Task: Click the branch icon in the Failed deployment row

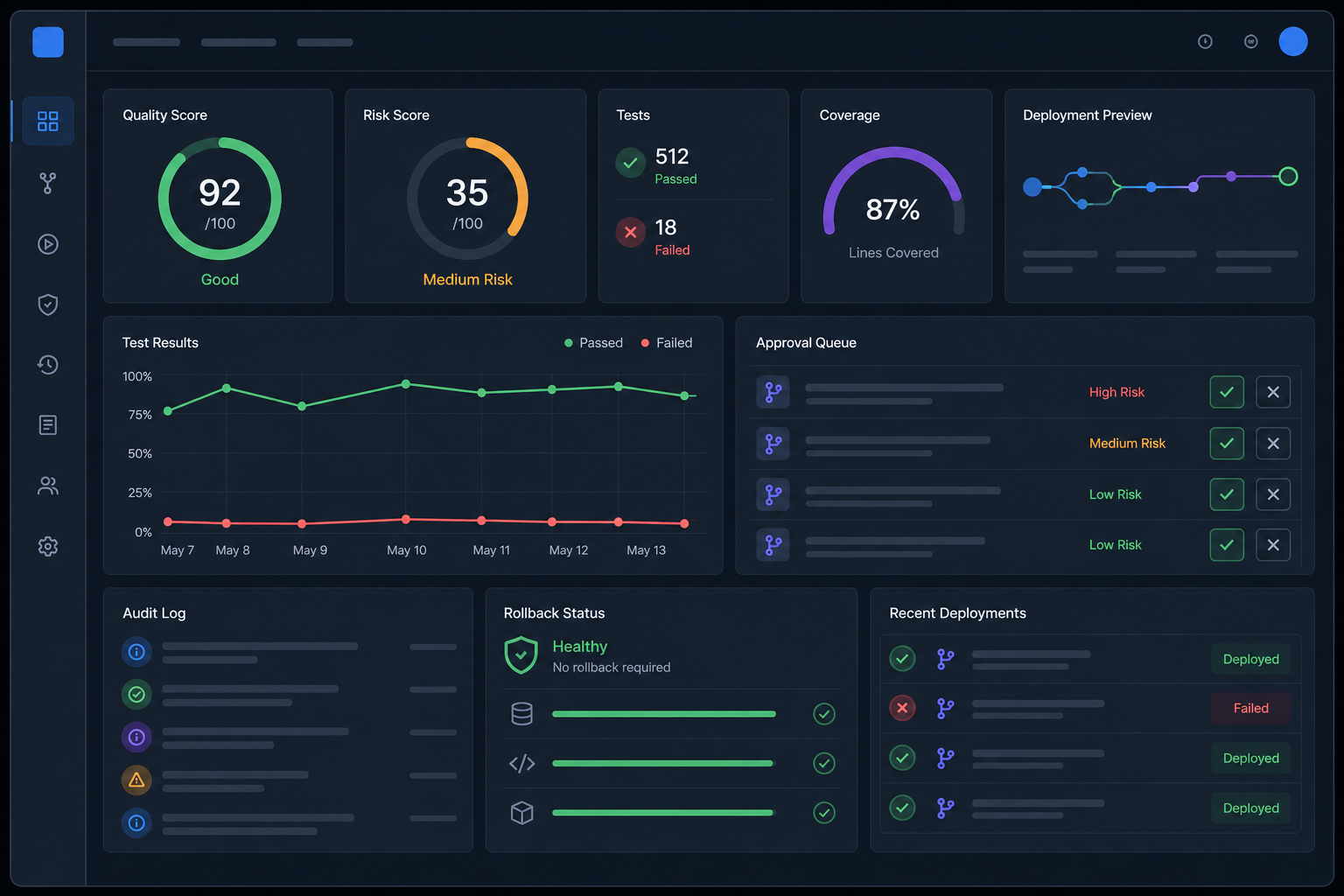Action: 945,708
